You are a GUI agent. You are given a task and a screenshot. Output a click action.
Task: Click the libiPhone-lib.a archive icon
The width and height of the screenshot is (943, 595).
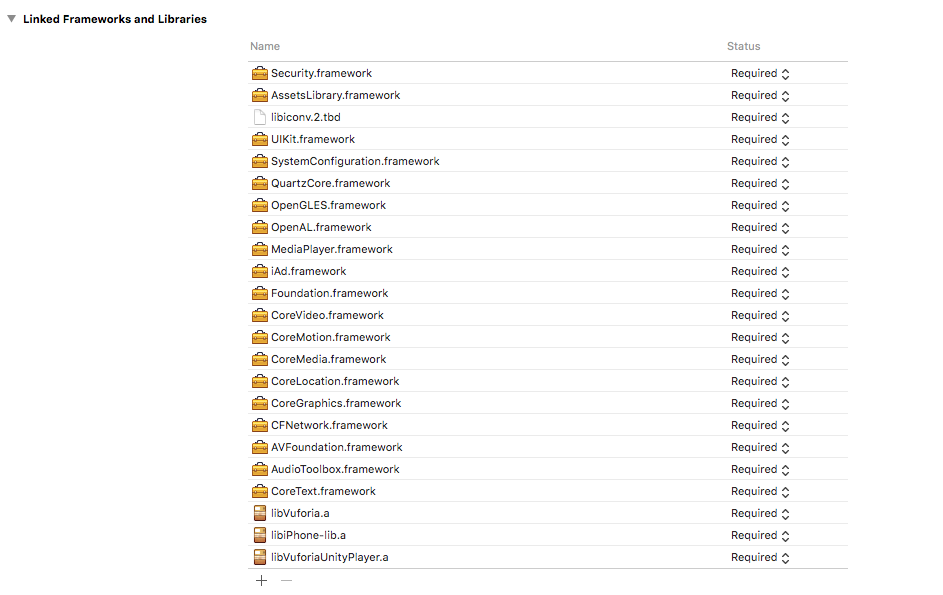point(260,535)
